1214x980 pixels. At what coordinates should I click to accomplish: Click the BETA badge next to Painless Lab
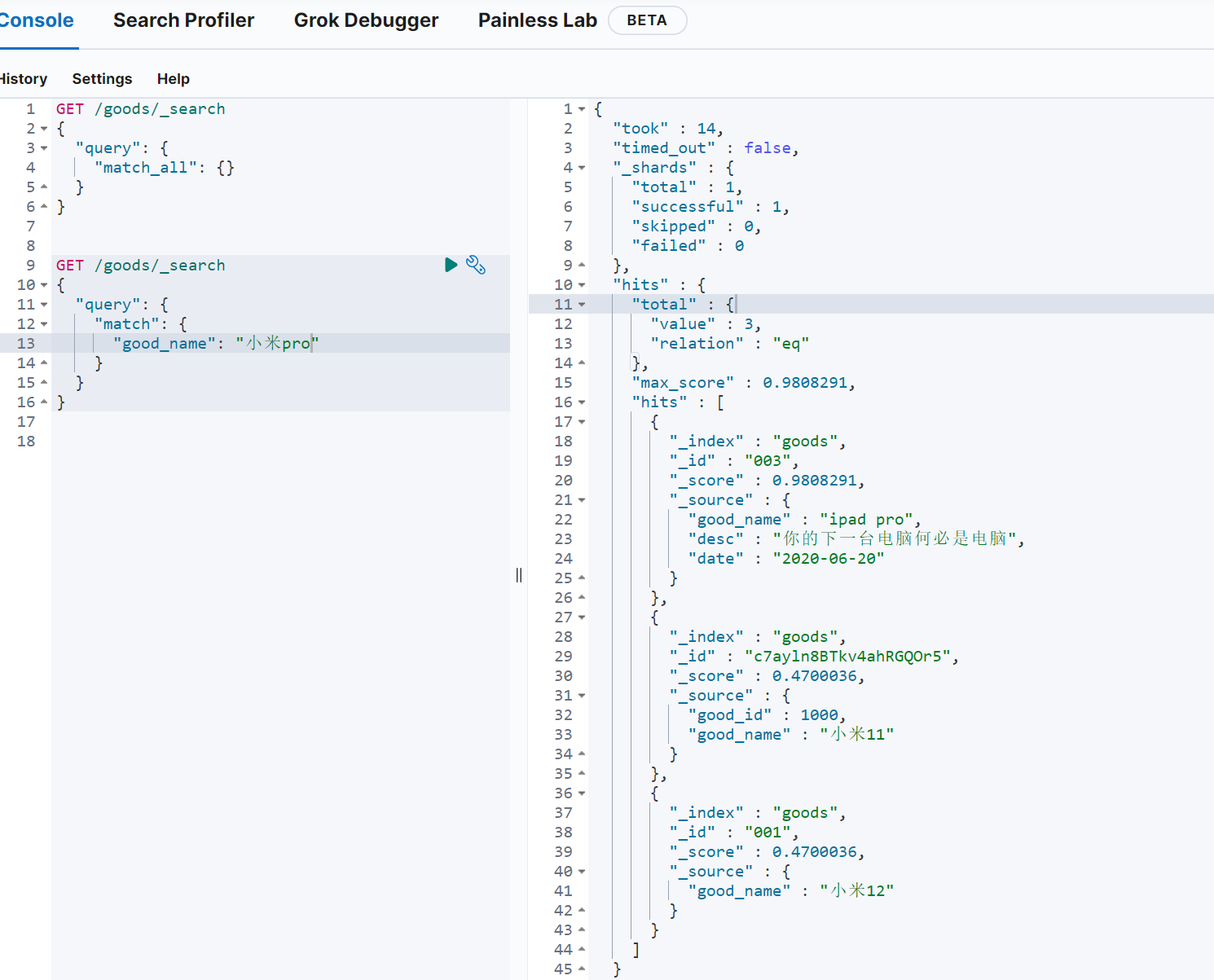tap(647, 20)
